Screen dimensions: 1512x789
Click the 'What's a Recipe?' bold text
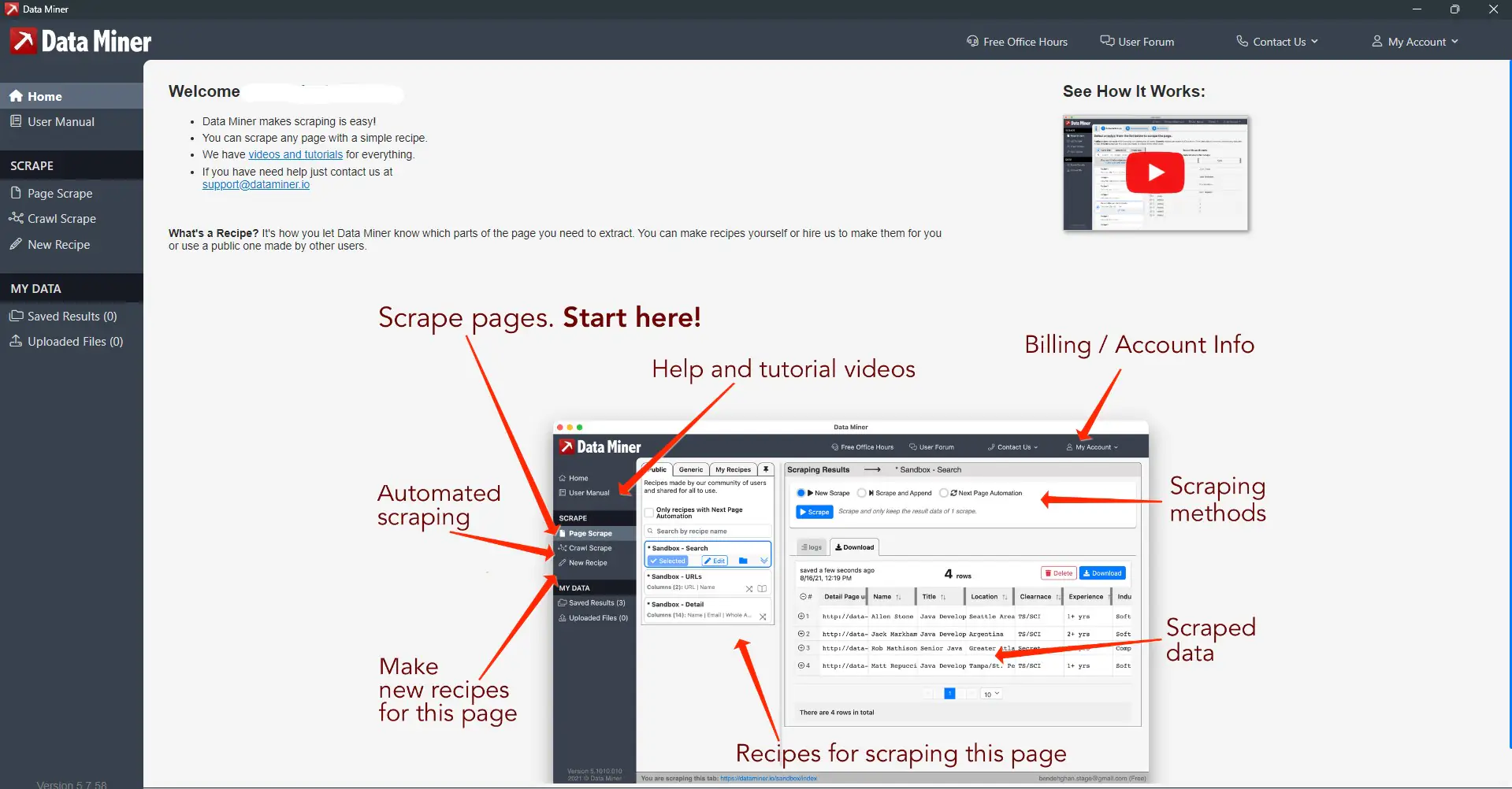214,233
